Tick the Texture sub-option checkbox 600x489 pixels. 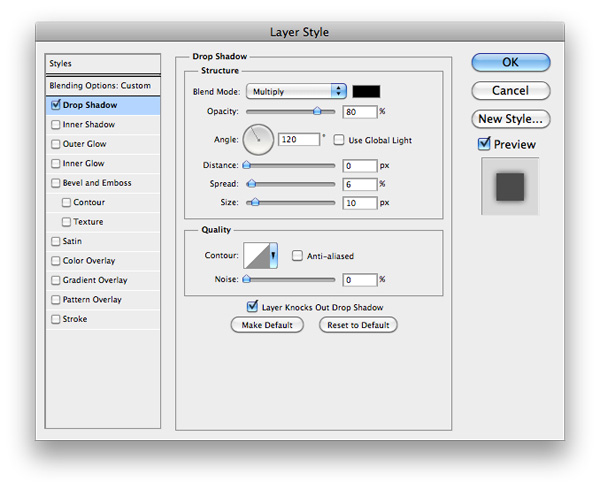point(66,222)
